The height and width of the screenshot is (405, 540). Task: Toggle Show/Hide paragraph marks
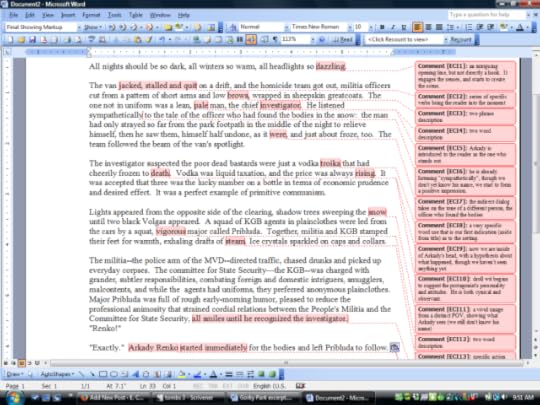[276, 40]
